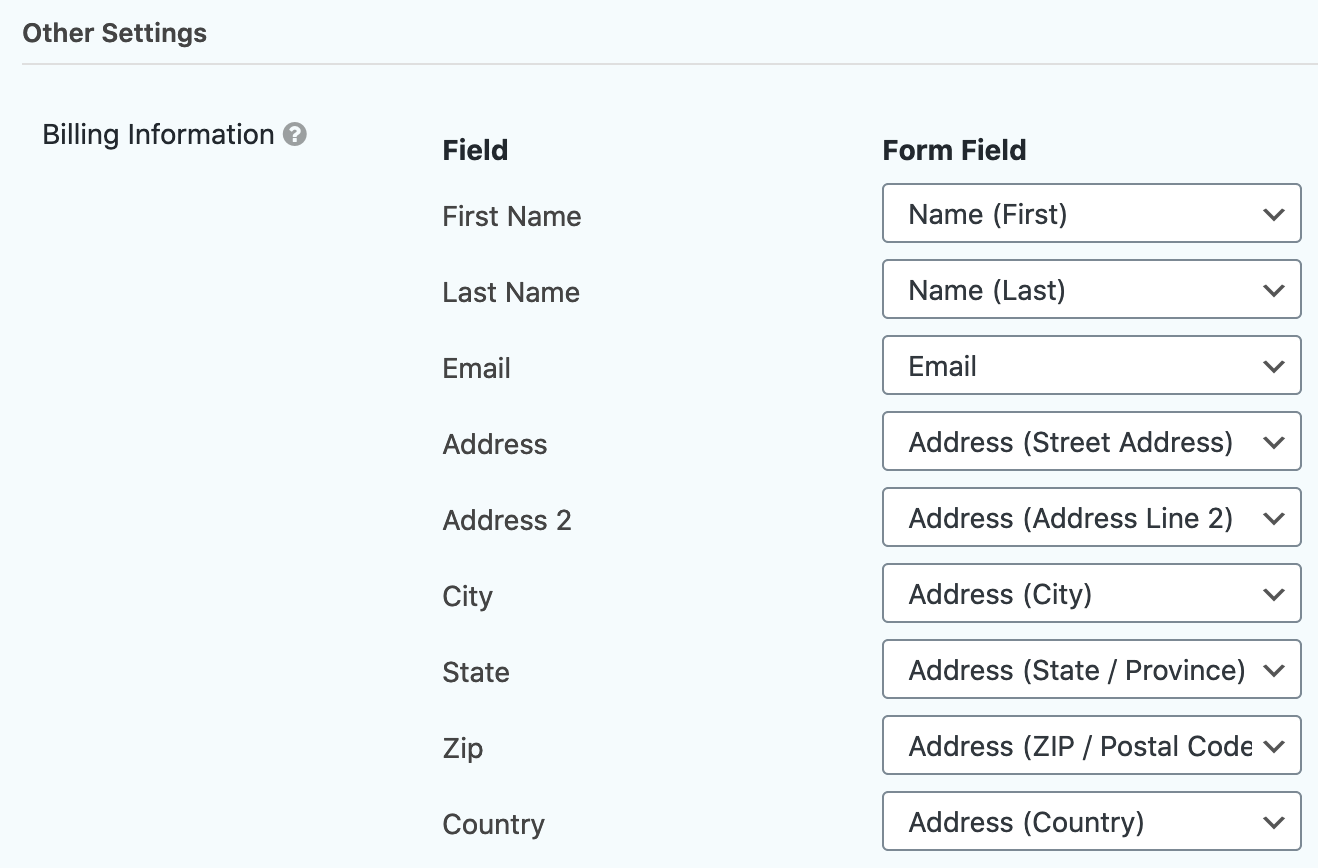Viewport: 1318px width, 868px height.
Task: Click the Billing Information help icon
Action: point(294,134)
